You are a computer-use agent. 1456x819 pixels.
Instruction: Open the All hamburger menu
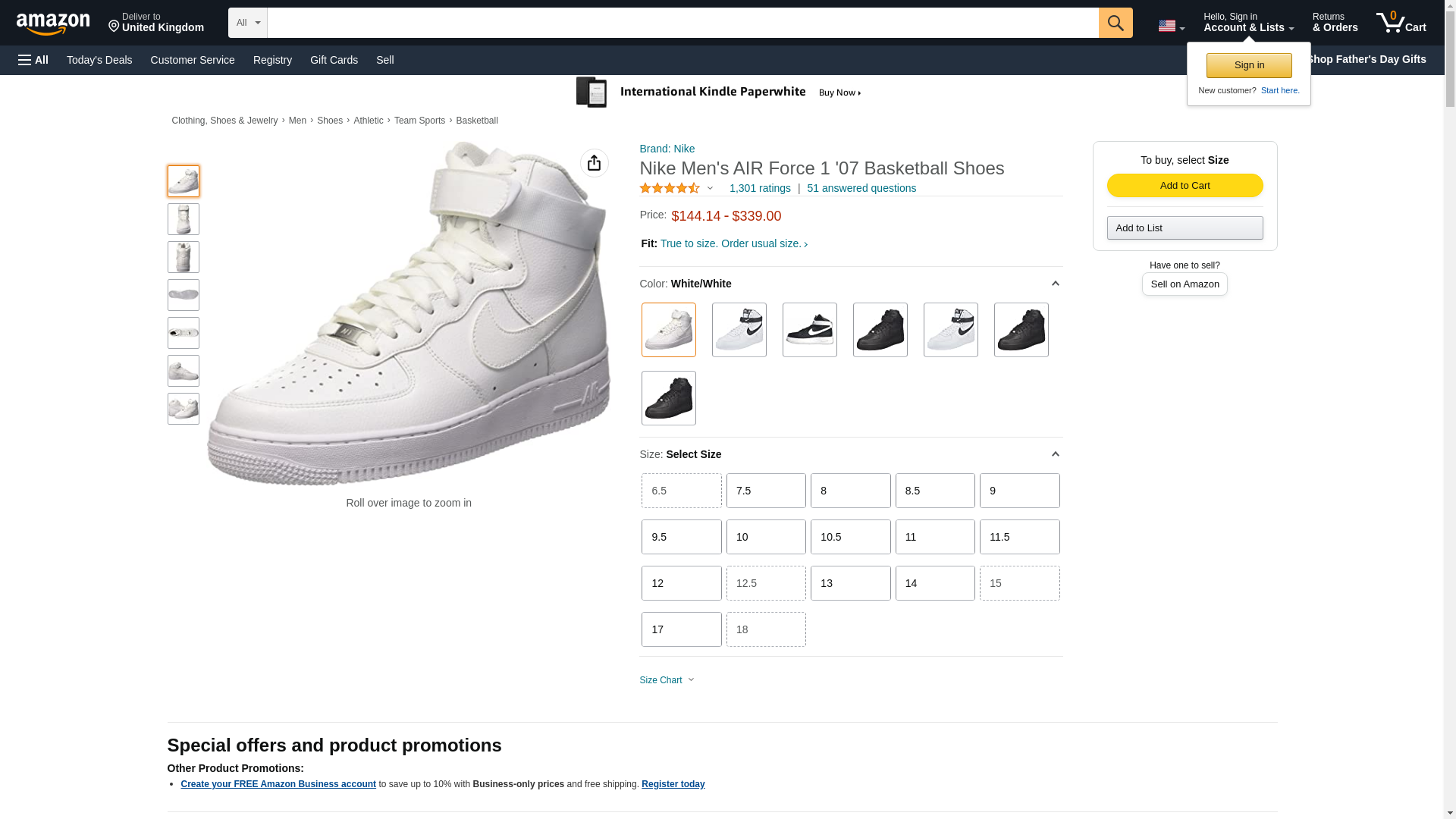click(x=33, y=60)
